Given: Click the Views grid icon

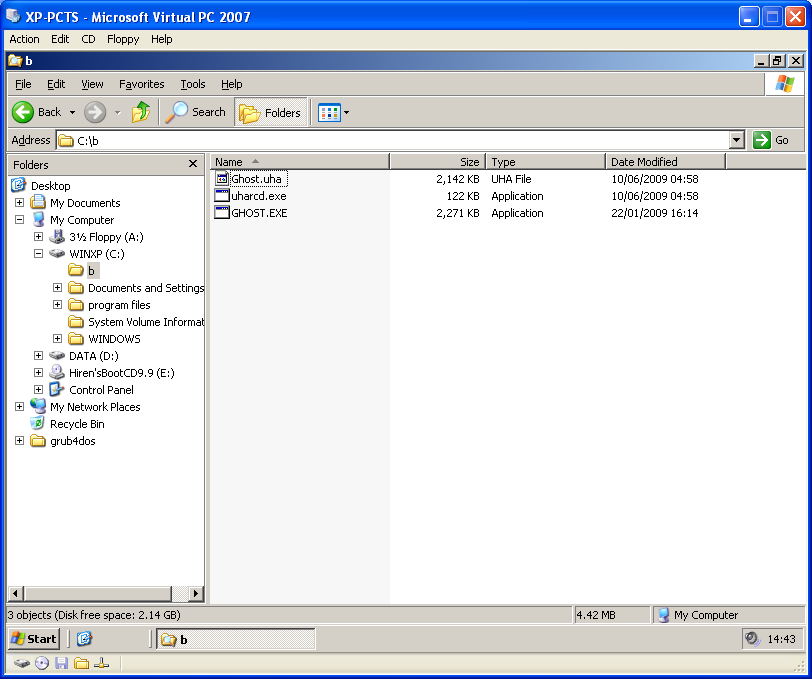Looking at the screenshot, I should pos(329,112).
